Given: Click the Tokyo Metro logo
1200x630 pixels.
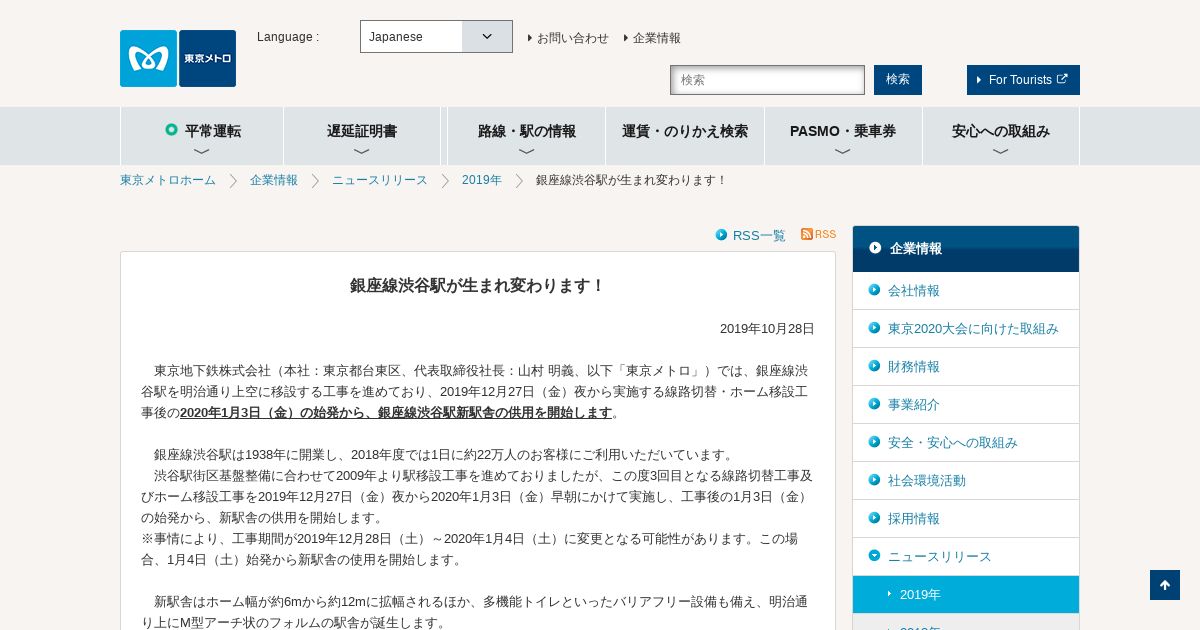Looking at the screenshot, I should coord(178,58).
